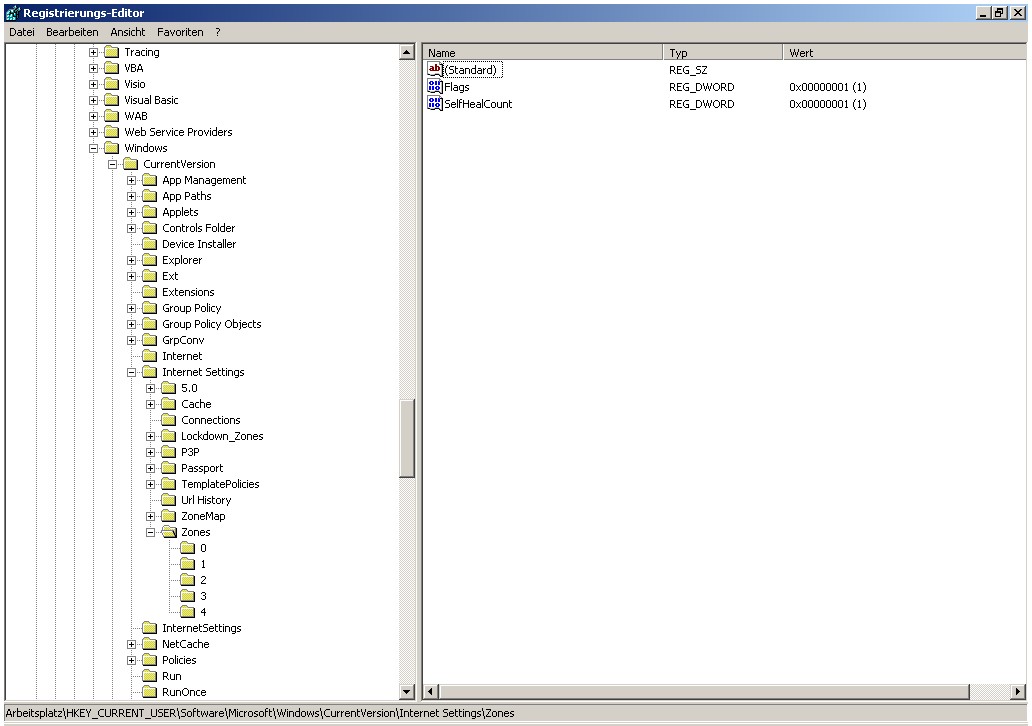Click the zone 0 folder icon
Screen dimensions: 1032x726
click(x=188, y=548)
